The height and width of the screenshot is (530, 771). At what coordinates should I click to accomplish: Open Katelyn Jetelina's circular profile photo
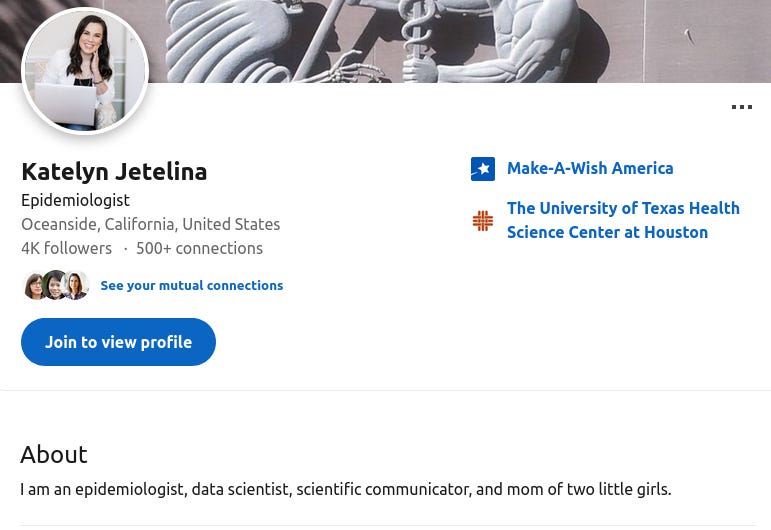click(x=85, y=71)
